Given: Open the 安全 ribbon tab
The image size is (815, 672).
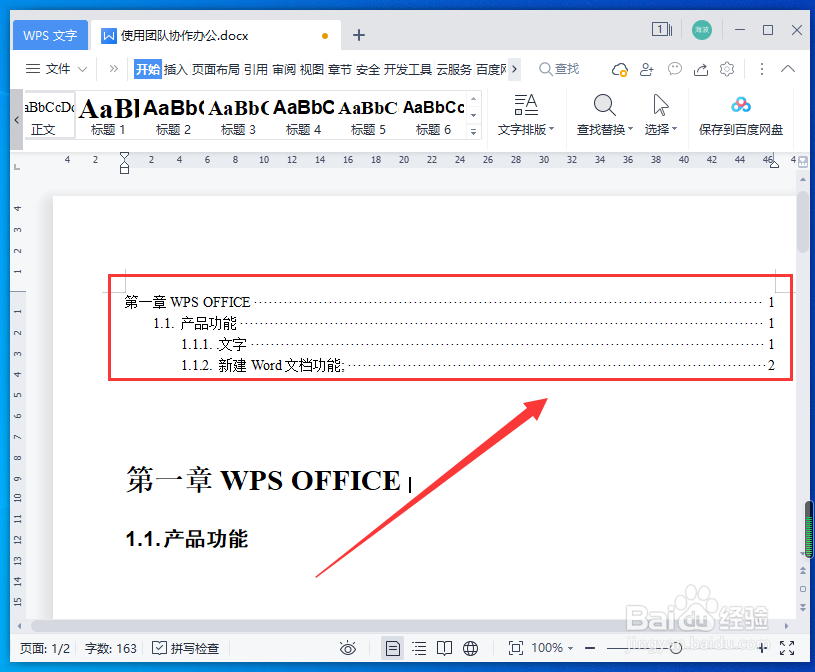Looking at the screenshot, I should tap(368, 69).
